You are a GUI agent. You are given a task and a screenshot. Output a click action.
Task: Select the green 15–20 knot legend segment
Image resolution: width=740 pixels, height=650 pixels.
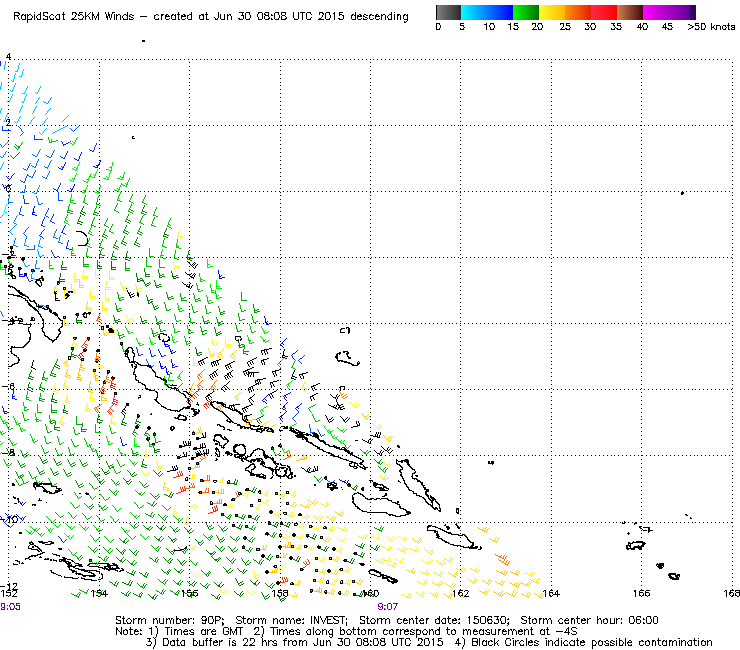[526, 12]
